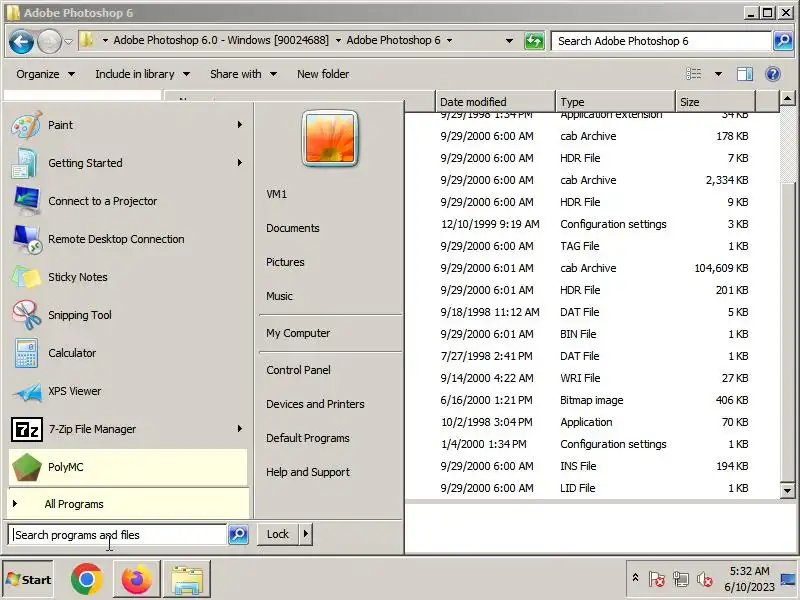Select the 104,609 KB cab Archive row
Screen dimensions: 800x600
tap(592, 268)
